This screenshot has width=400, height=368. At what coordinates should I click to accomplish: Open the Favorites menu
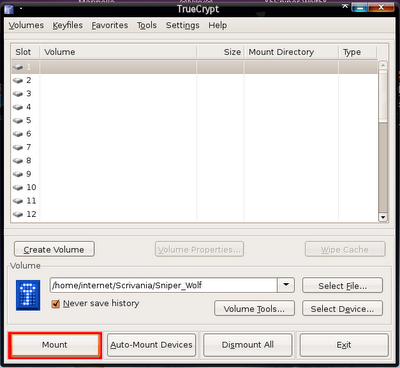point(110,25)
